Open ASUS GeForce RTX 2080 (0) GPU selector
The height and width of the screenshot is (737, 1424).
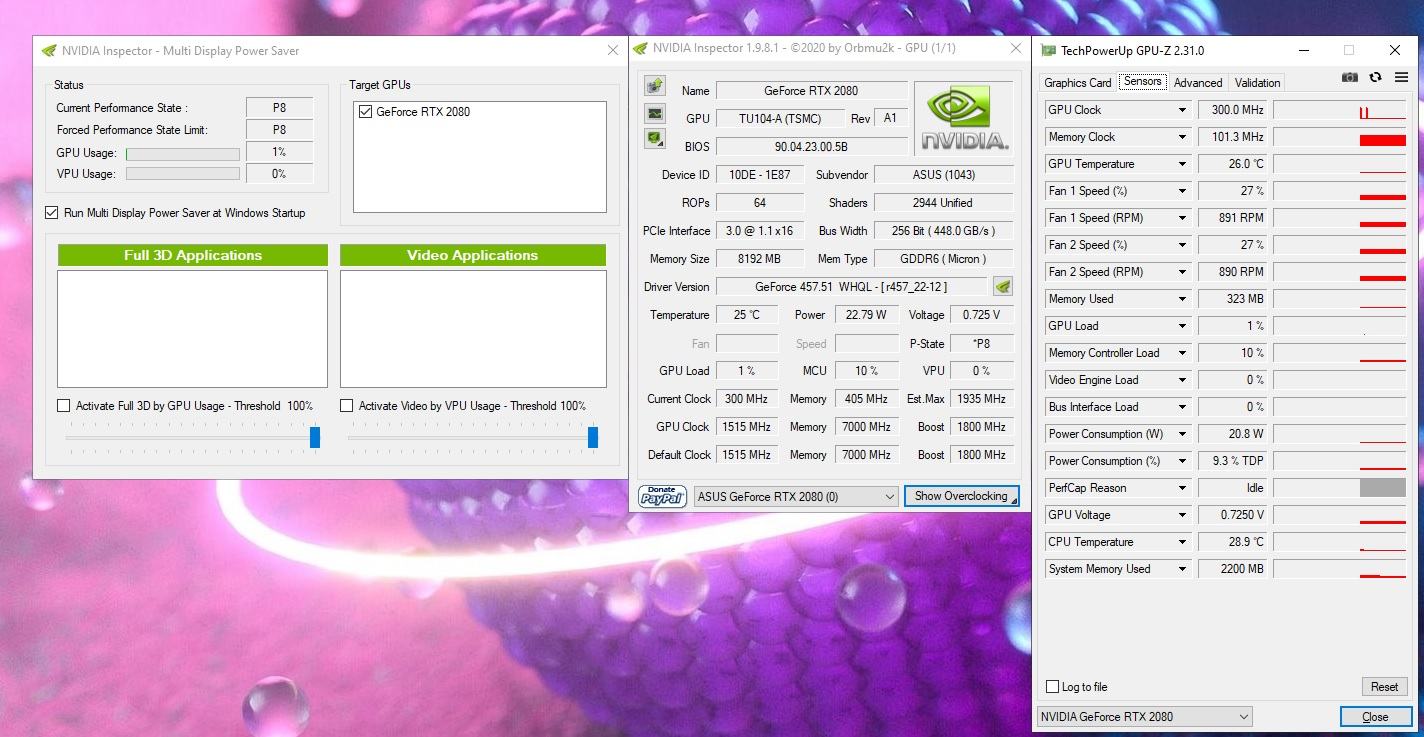pyautogui.click(x=796, y=496)
